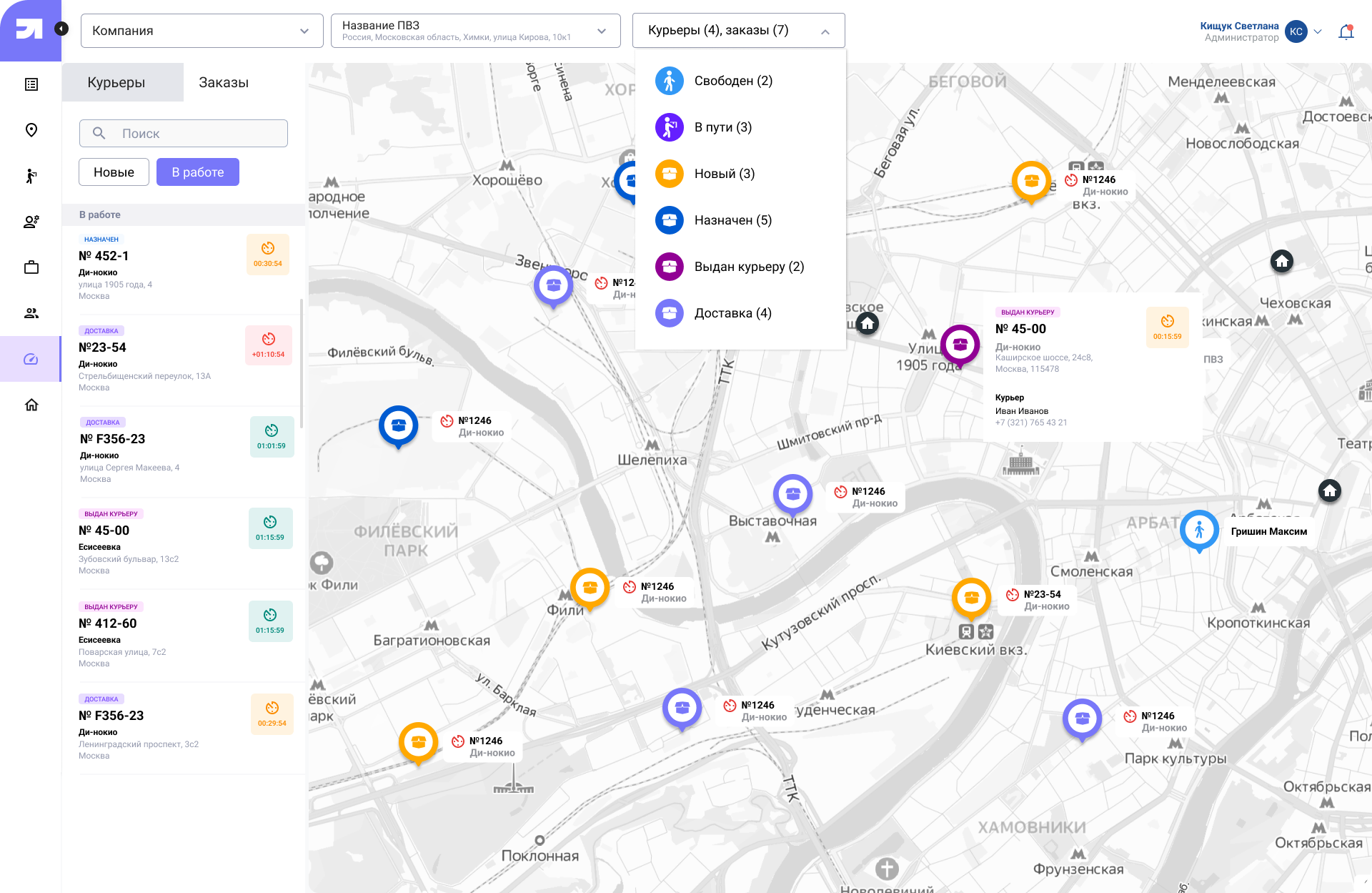
Task: Toggle the Свободен (2) filter option
Action: pos(733,81)
